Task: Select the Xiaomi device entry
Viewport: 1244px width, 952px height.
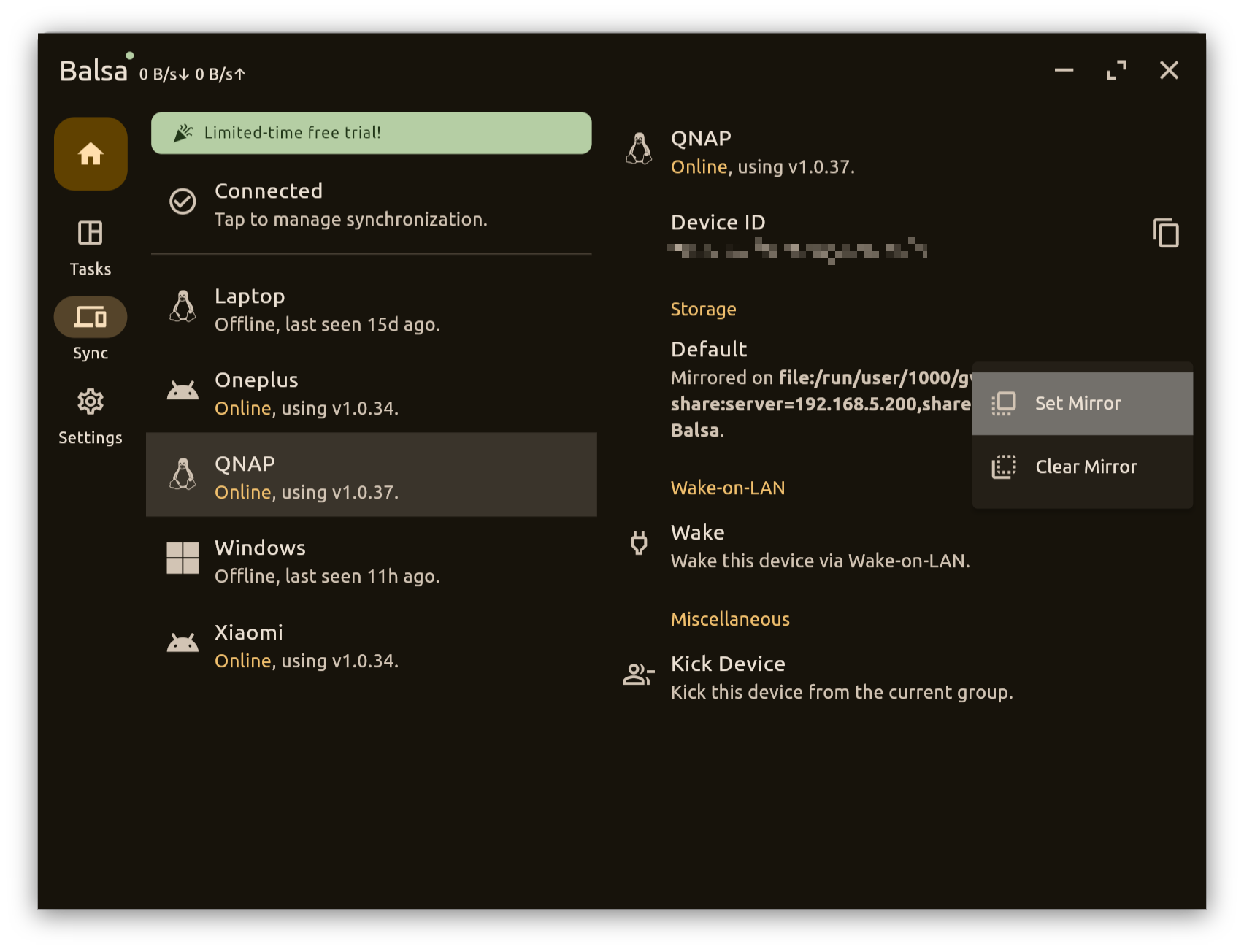Action: (x=371, y=645)
